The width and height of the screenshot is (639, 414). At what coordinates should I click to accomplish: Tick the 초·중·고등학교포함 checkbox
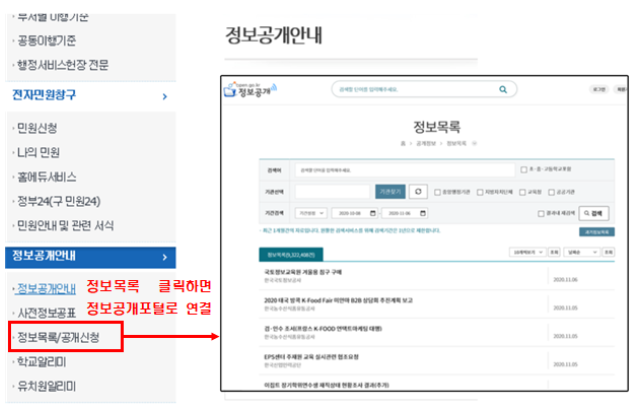(524, 170)
